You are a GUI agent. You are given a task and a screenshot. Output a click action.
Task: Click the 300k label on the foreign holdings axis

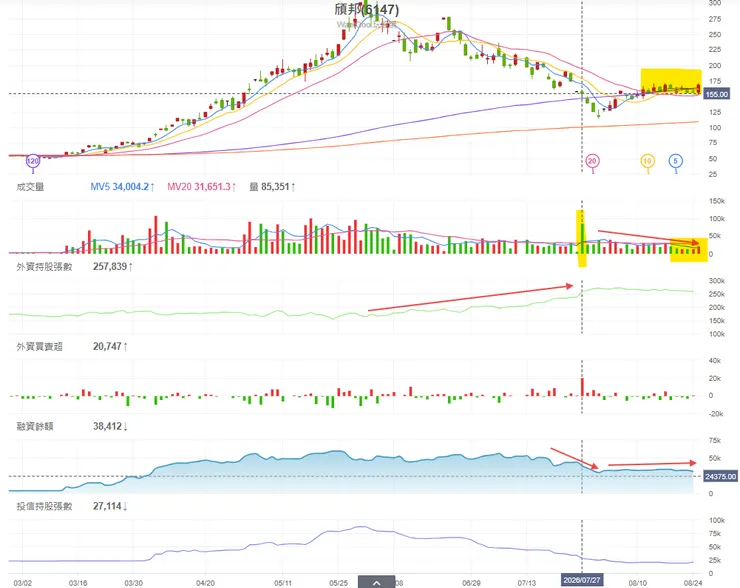(x=717, y=281)
